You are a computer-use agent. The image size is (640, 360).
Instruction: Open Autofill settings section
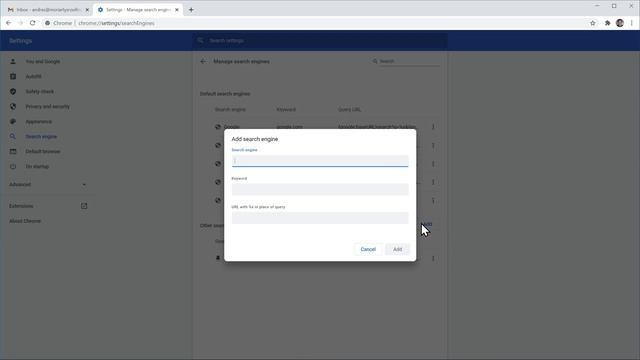[33, 77]
